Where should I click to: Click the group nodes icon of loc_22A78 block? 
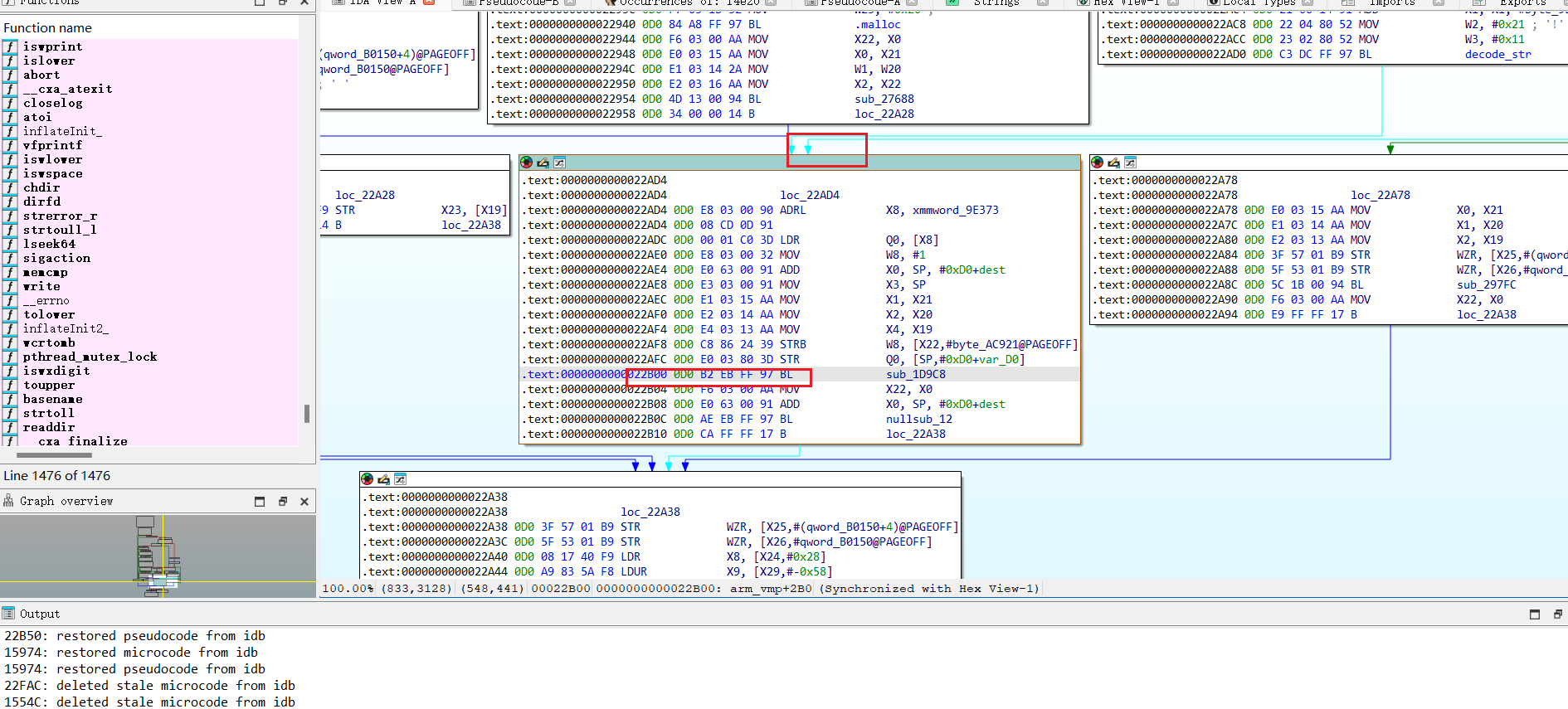point(1130,163)
